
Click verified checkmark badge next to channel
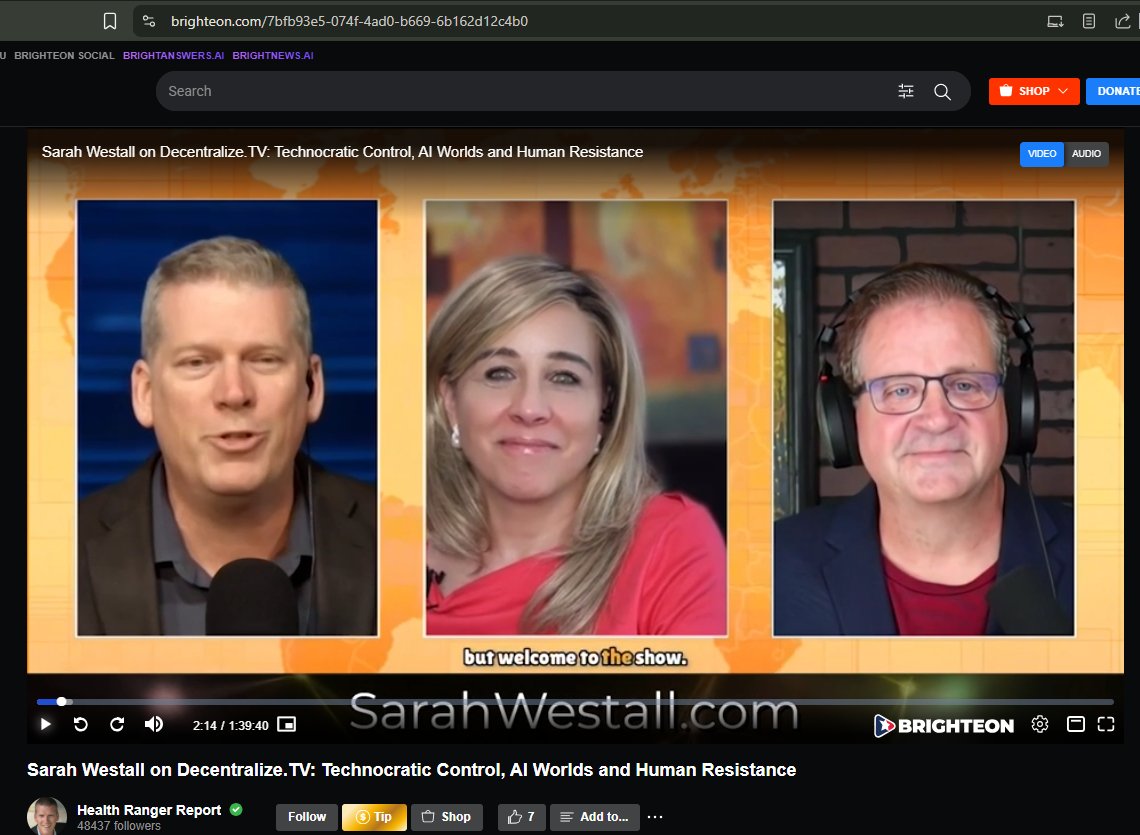click(236, 810)
